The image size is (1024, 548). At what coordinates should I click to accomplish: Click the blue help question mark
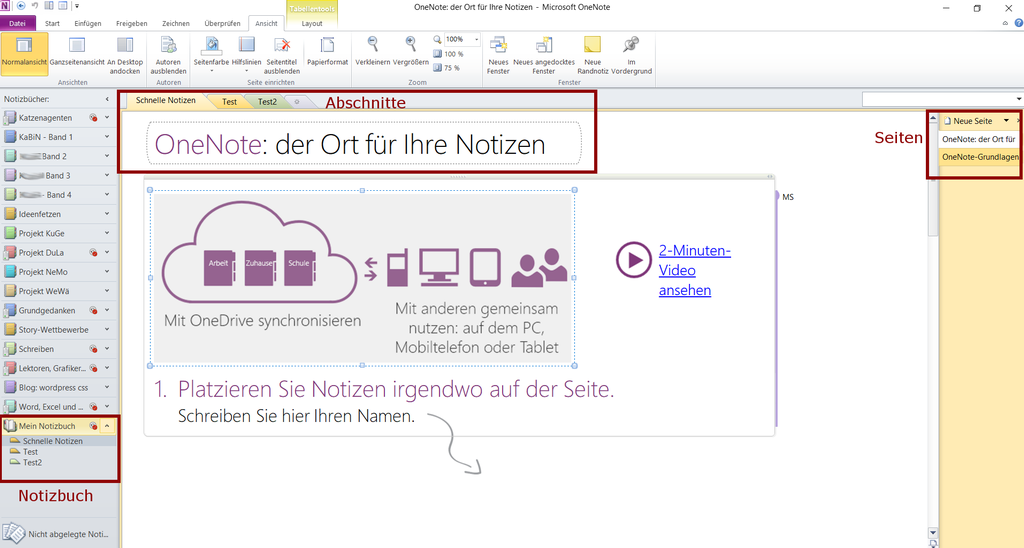(1018, 23)
